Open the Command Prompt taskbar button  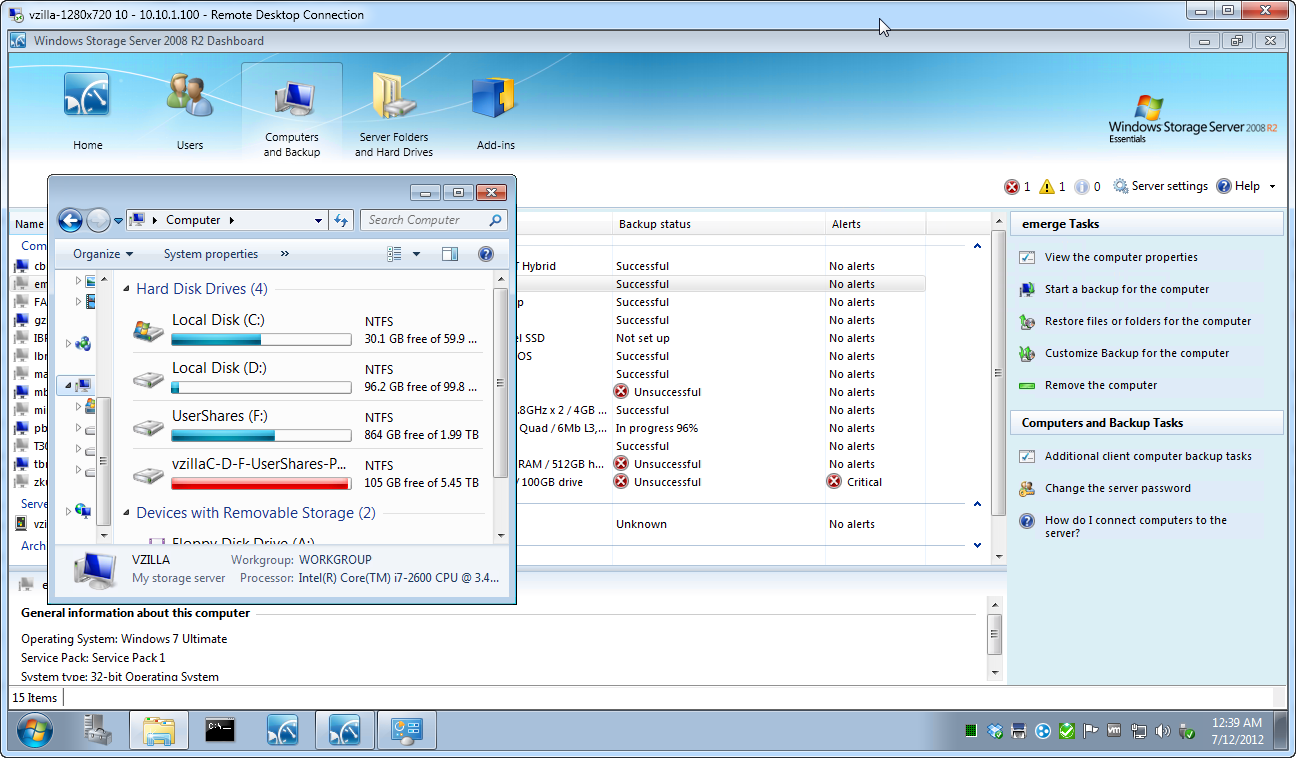220,731
